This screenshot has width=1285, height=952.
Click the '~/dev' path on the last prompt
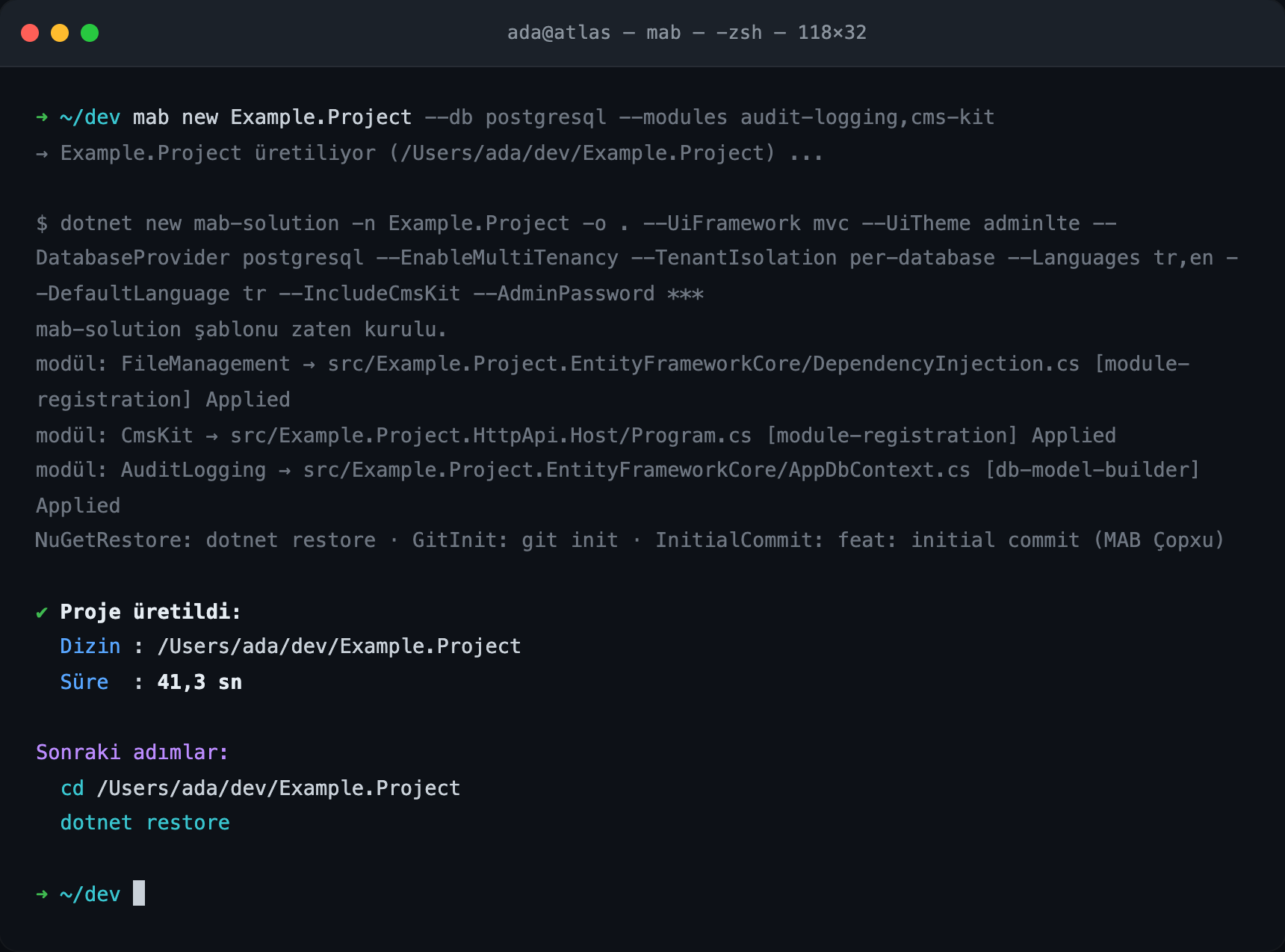click(x=90, y=894)
